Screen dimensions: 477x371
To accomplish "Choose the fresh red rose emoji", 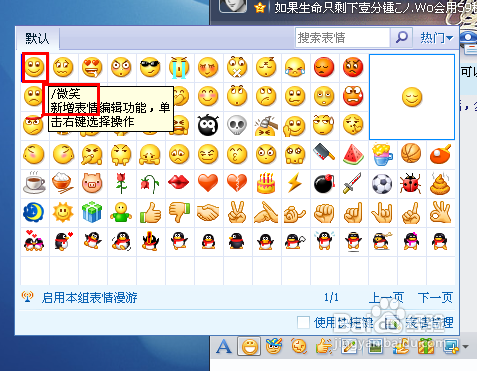I will click(121, 183).
